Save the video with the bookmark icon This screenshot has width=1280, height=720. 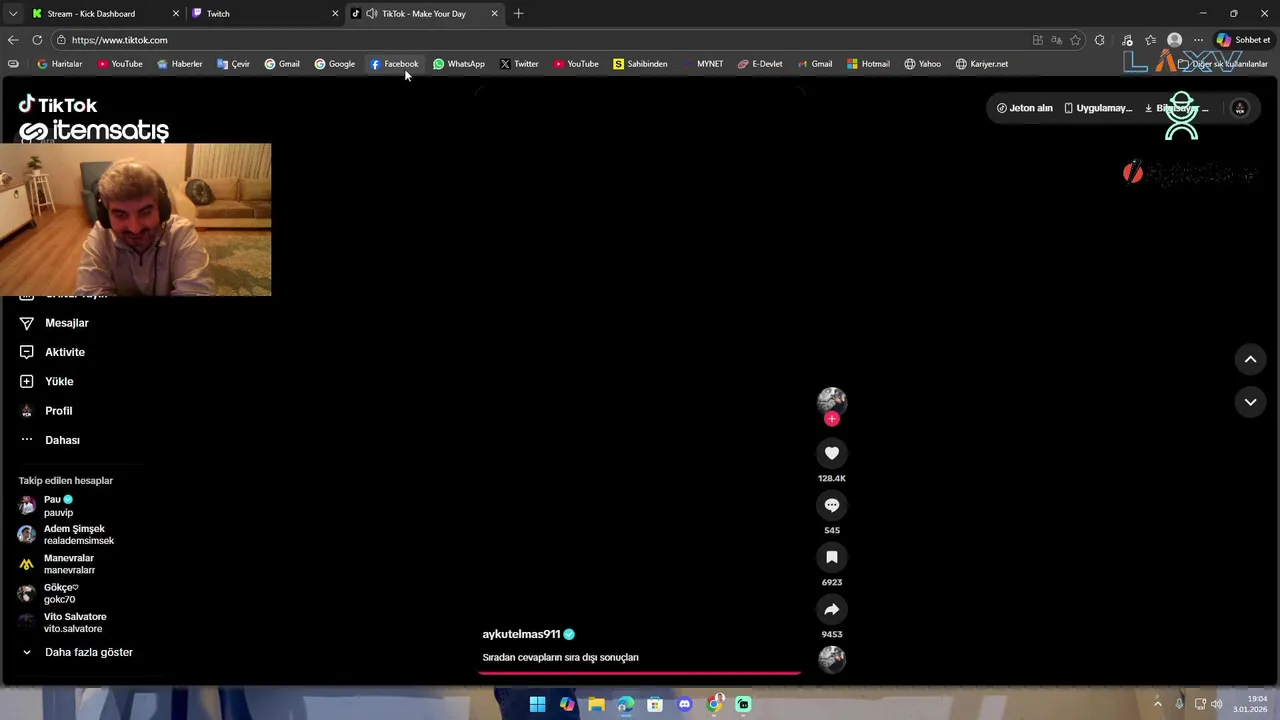point(831,557)
